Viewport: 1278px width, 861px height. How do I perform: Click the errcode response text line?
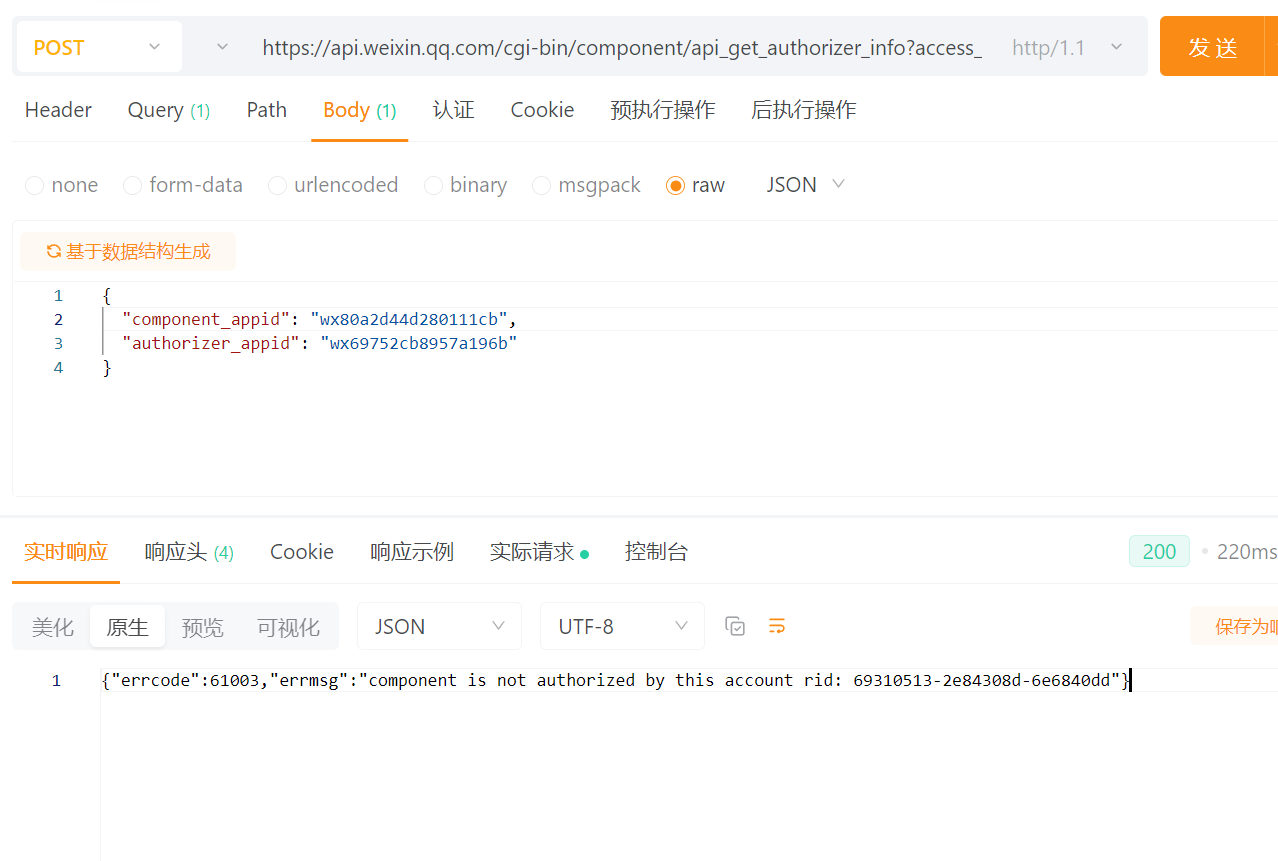(616, 680)
